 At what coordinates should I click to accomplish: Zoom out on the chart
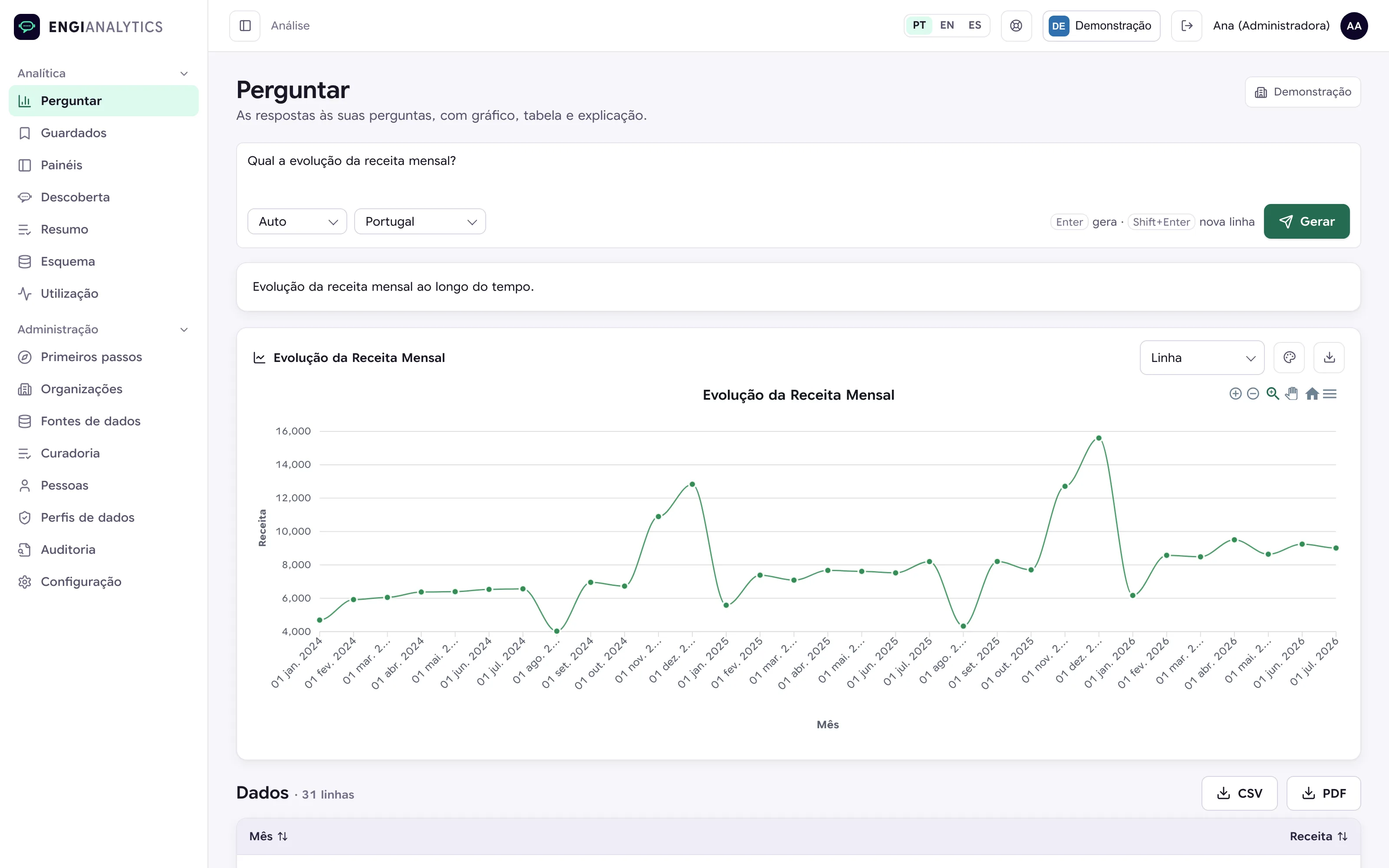coord(1253,394)
